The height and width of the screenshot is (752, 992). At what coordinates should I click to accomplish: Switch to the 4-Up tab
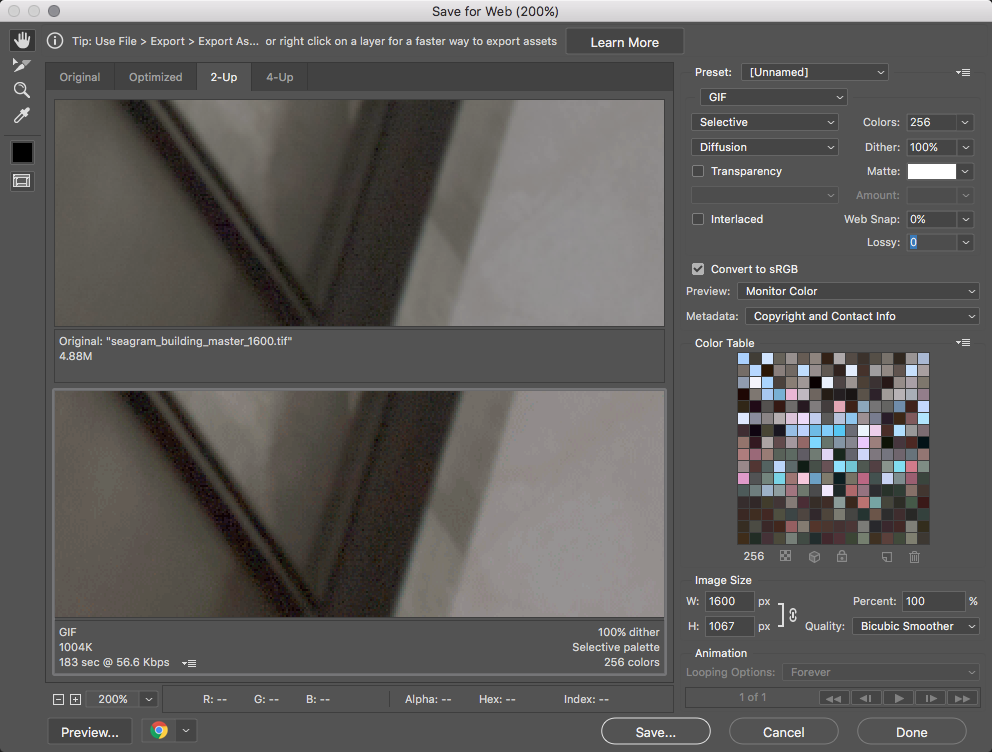point(279,77)
